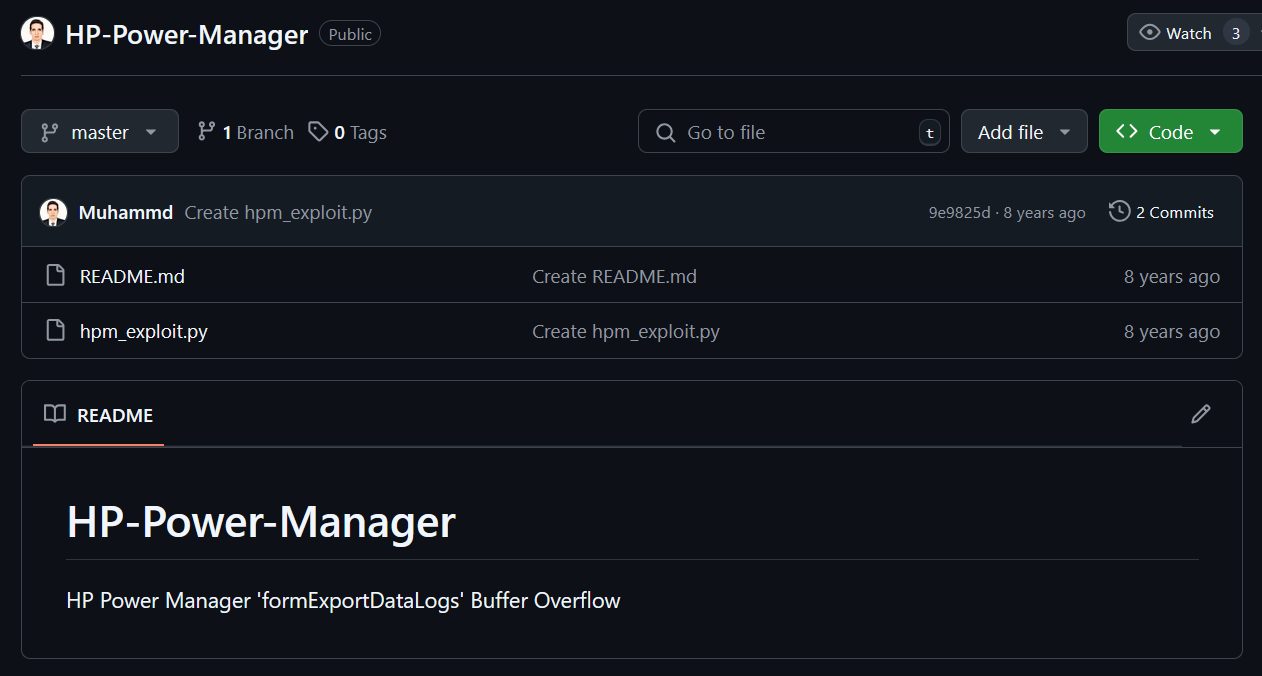
Task: Open the README.md file
Action: click(x=132, y=276)
